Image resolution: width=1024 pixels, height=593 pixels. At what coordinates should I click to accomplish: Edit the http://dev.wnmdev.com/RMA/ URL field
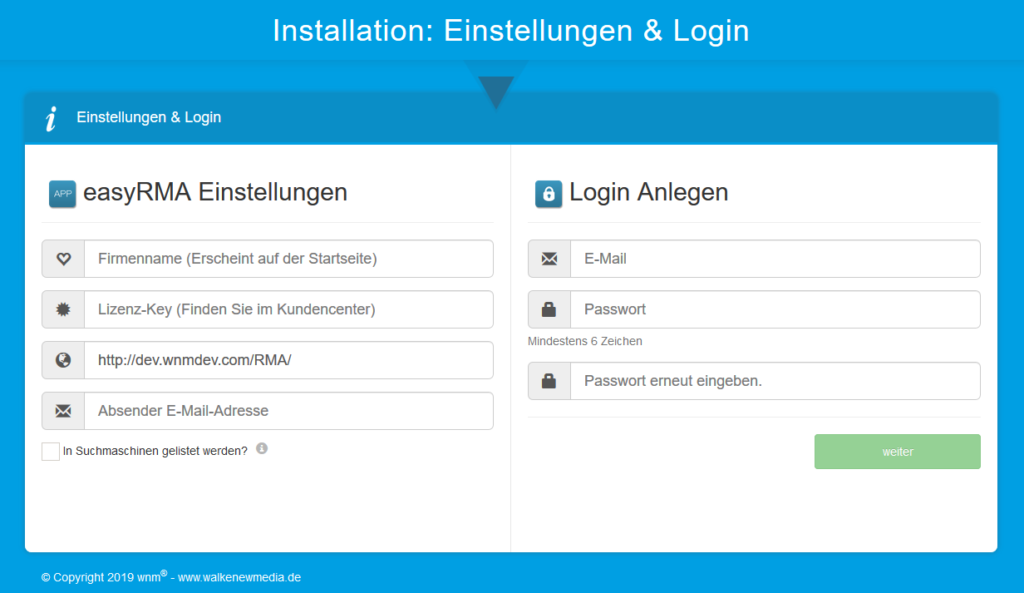(x=289, y=360)
